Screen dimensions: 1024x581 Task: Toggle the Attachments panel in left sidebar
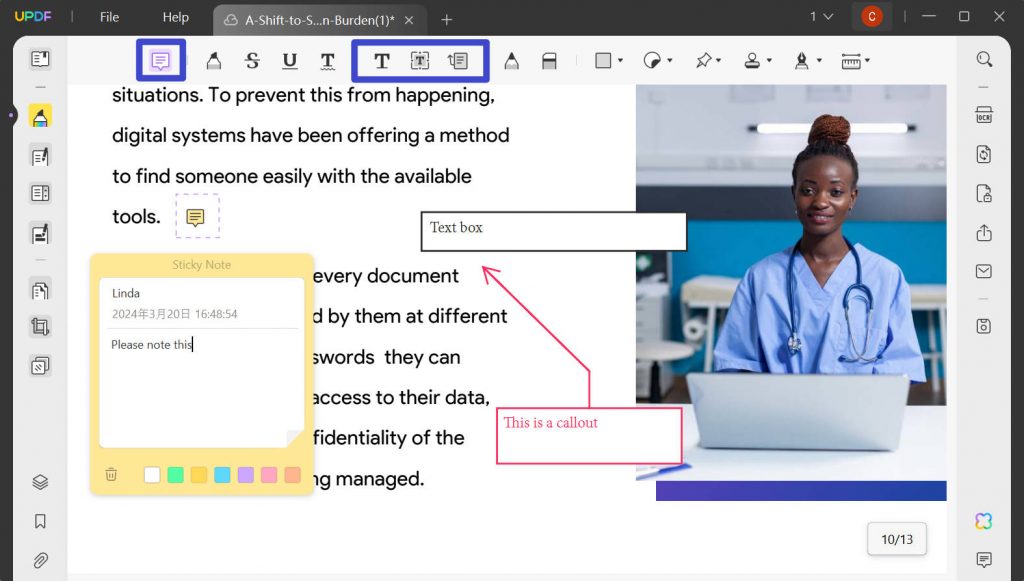[39, 560]
